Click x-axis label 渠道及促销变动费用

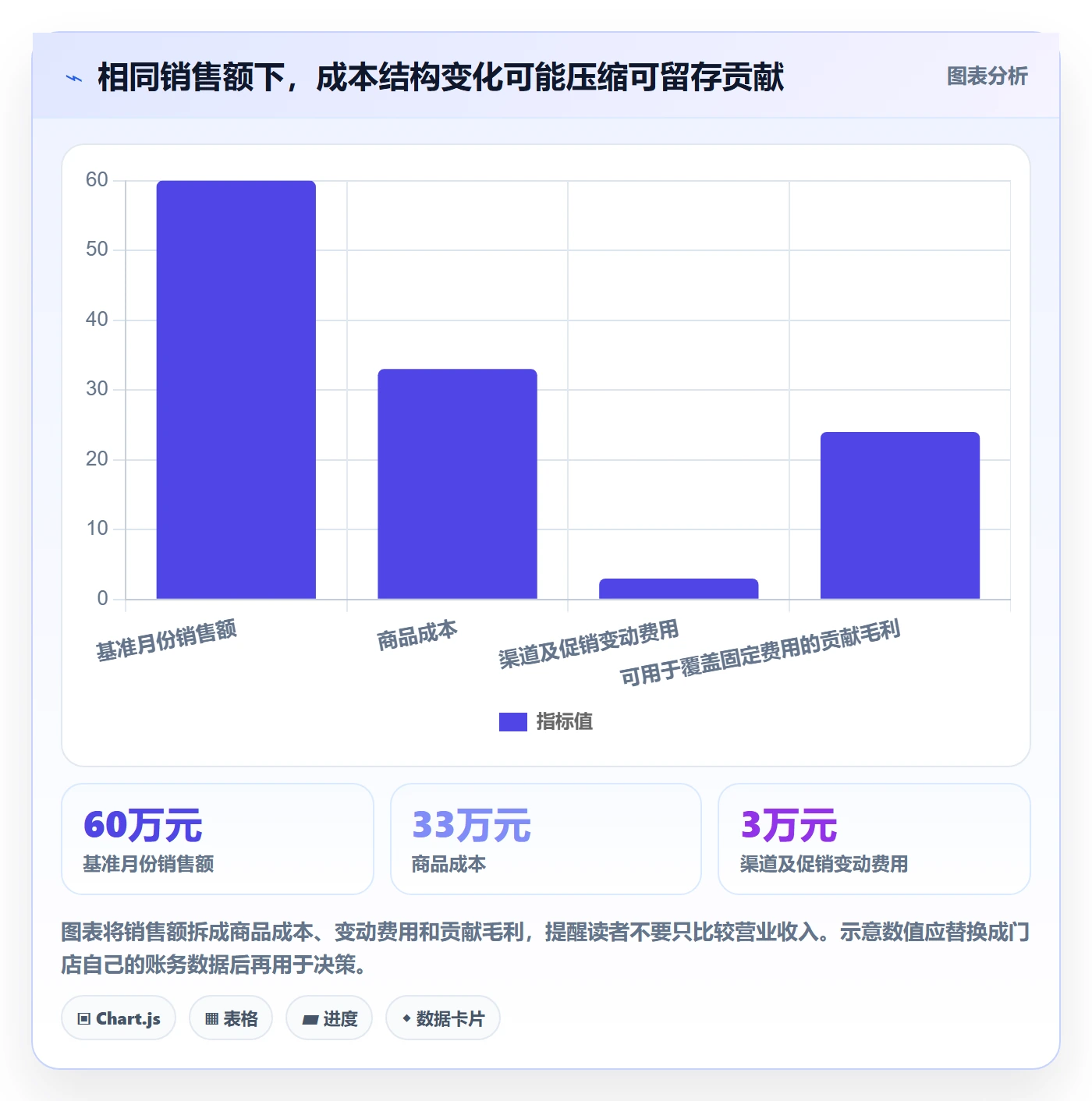pos(589,644)
